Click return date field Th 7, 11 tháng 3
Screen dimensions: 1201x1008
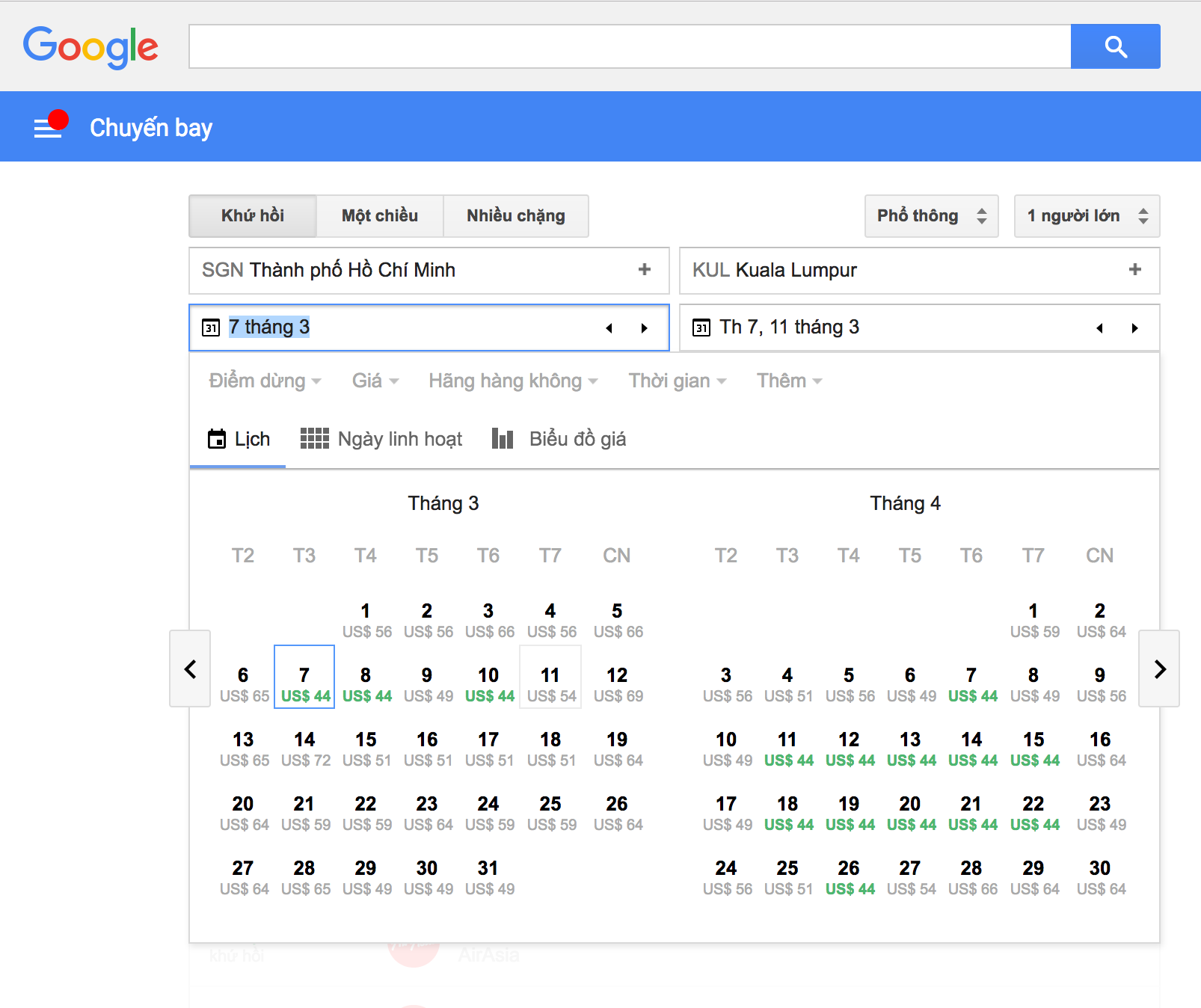[x=920, y=328]
